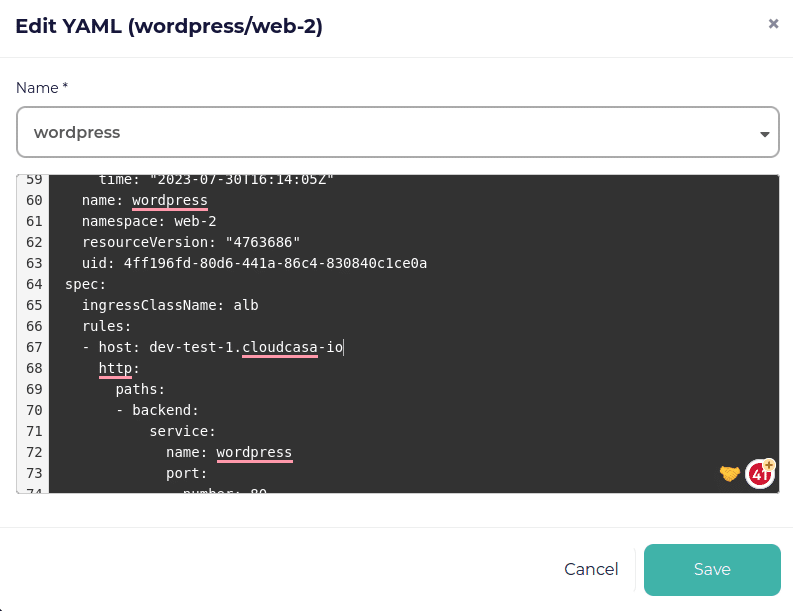Click the time "2023-07-30T16:14:05Z" line
Viewport: 793px width, 611px height.
(216, 180)
